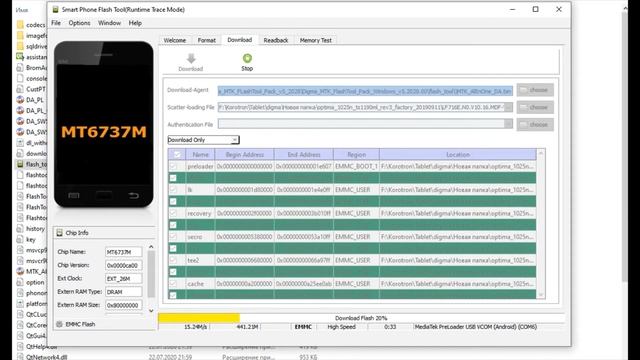Image resolution: width=640 pixels, height=360 pixels.
Task: Select the CustPT file icon in Explorer
Action: (20, 89)
